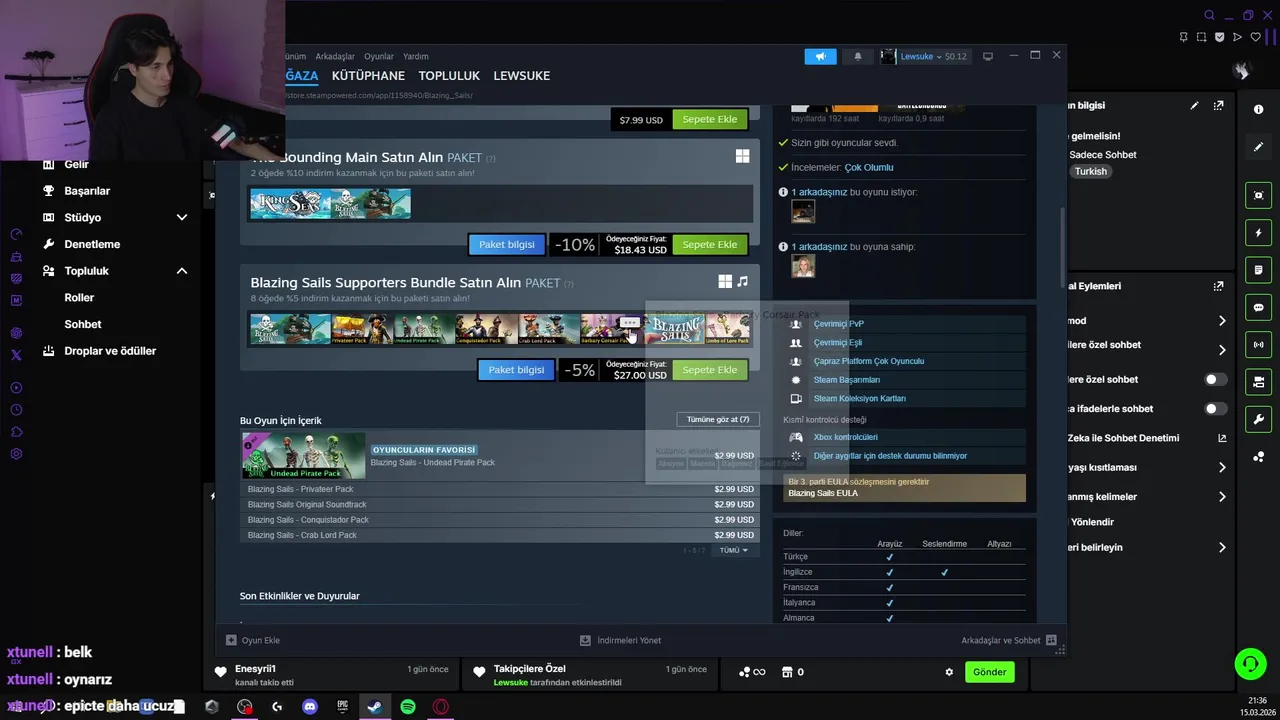
Task: Open the Çevrimiçi Eşli feature link
Action: tap(837, 343)
